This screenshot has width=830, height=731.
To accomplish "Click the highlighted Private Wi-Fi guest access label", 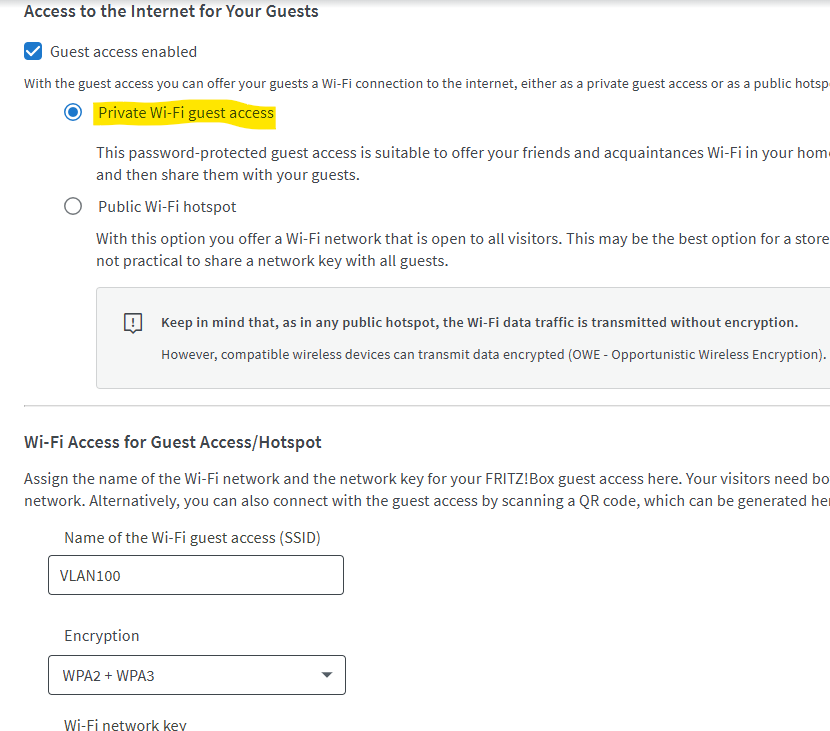I will point(185,113).
